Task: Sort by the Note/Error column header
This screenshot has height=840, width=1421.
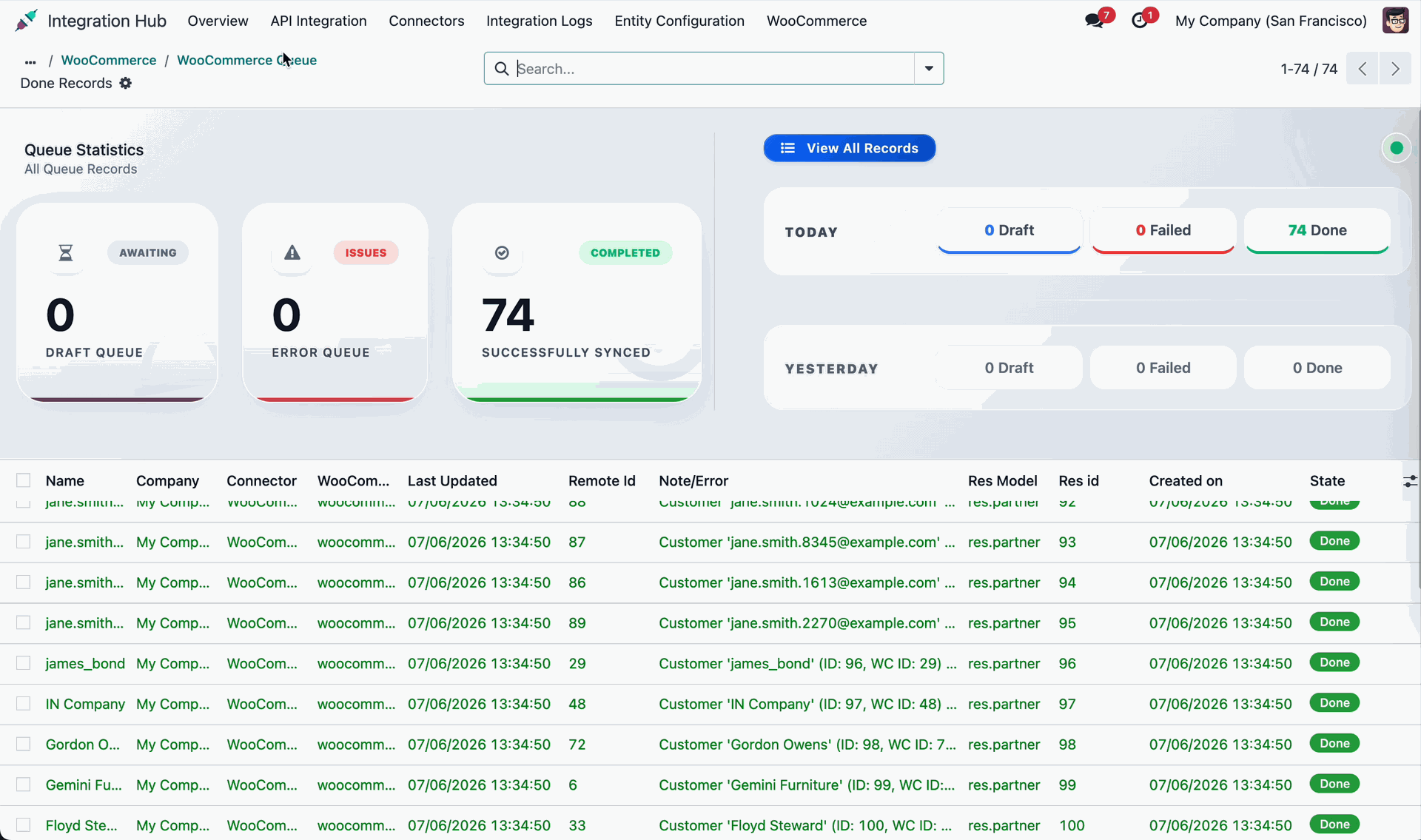Action: pos(693,480)
